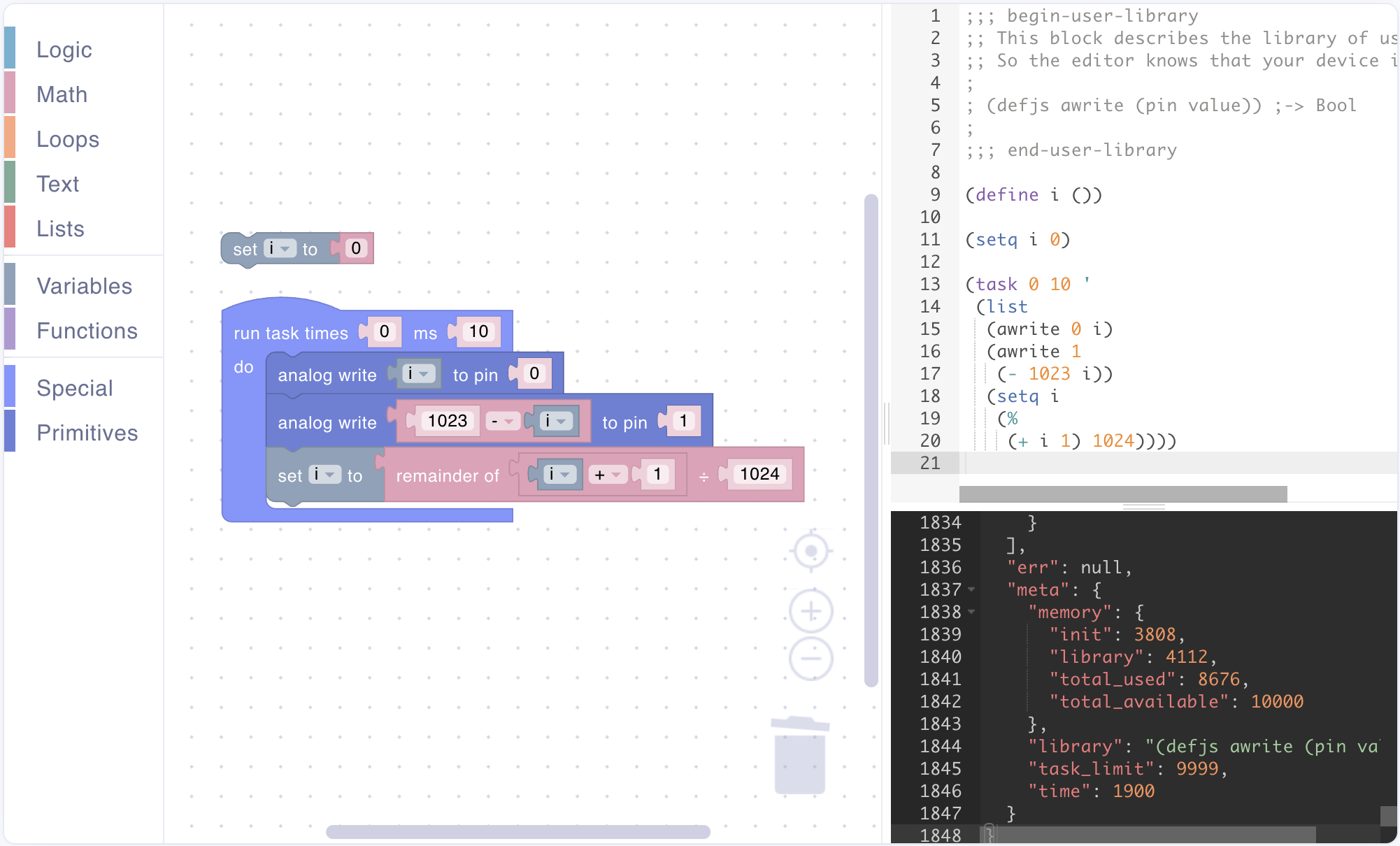Click the trash can icon
The width and height of the screenshot is (1400, 846).
coord(800,755)
